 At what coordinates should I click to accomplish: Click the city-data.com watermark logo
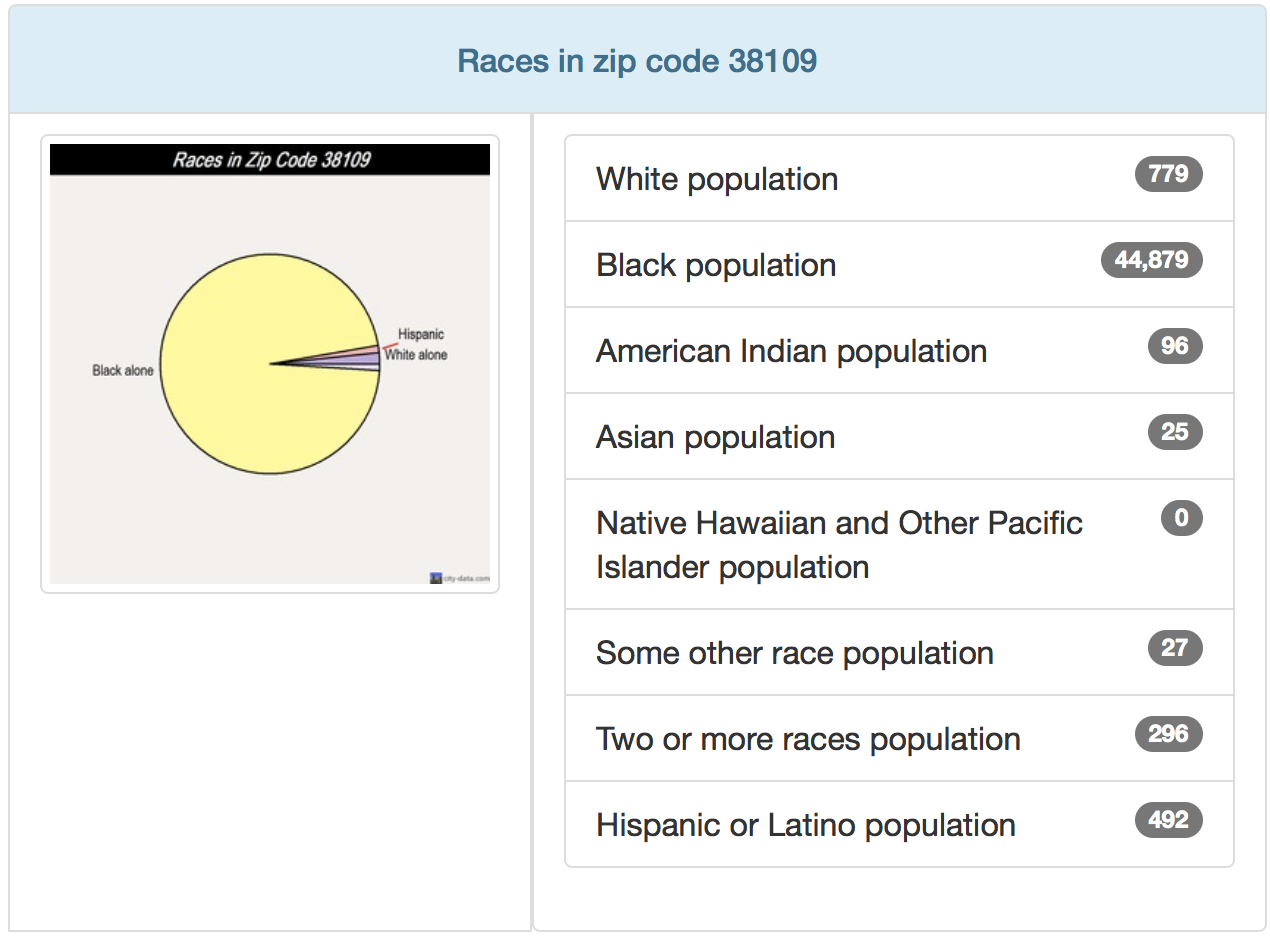point(461,578)
